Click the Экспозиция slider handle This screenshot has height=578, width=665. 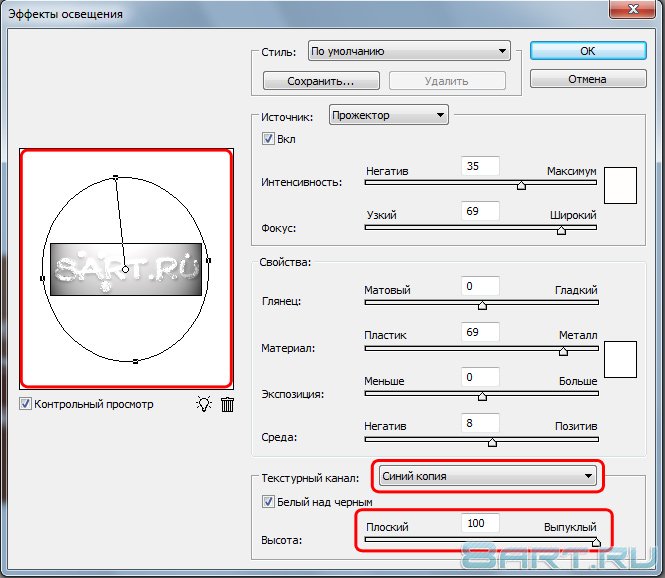pyautogui.click(x=482, y=396)
